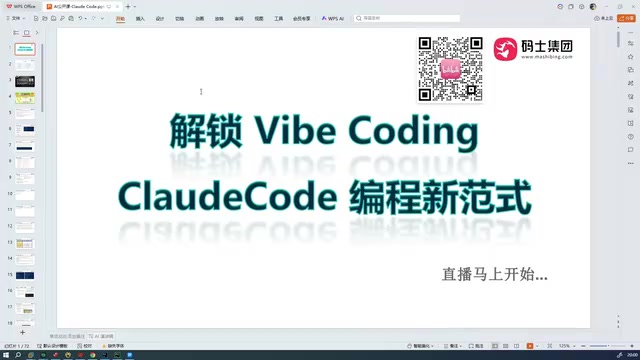Click the orange 分享 share button
Viewport: 640px width, 360px height.
tap(626, 18)
